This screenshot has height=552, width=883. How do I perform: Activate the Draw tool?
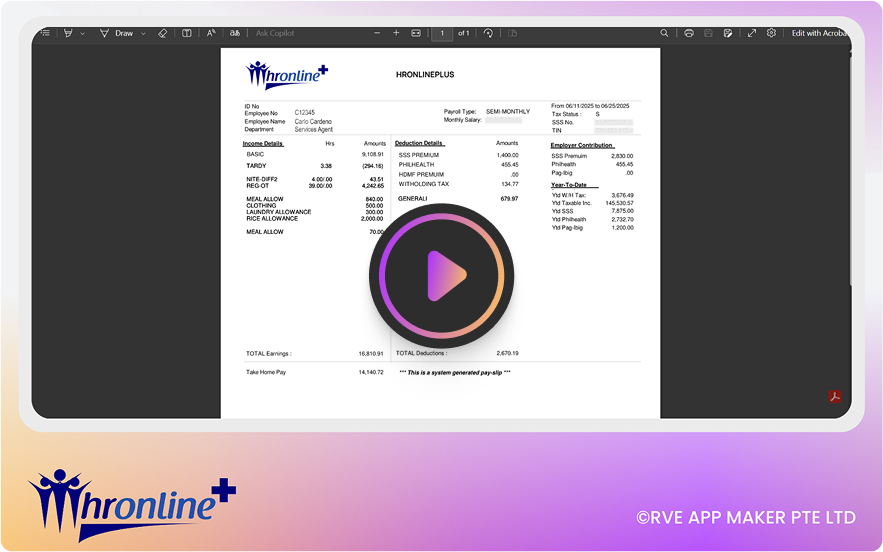[118, 33]
